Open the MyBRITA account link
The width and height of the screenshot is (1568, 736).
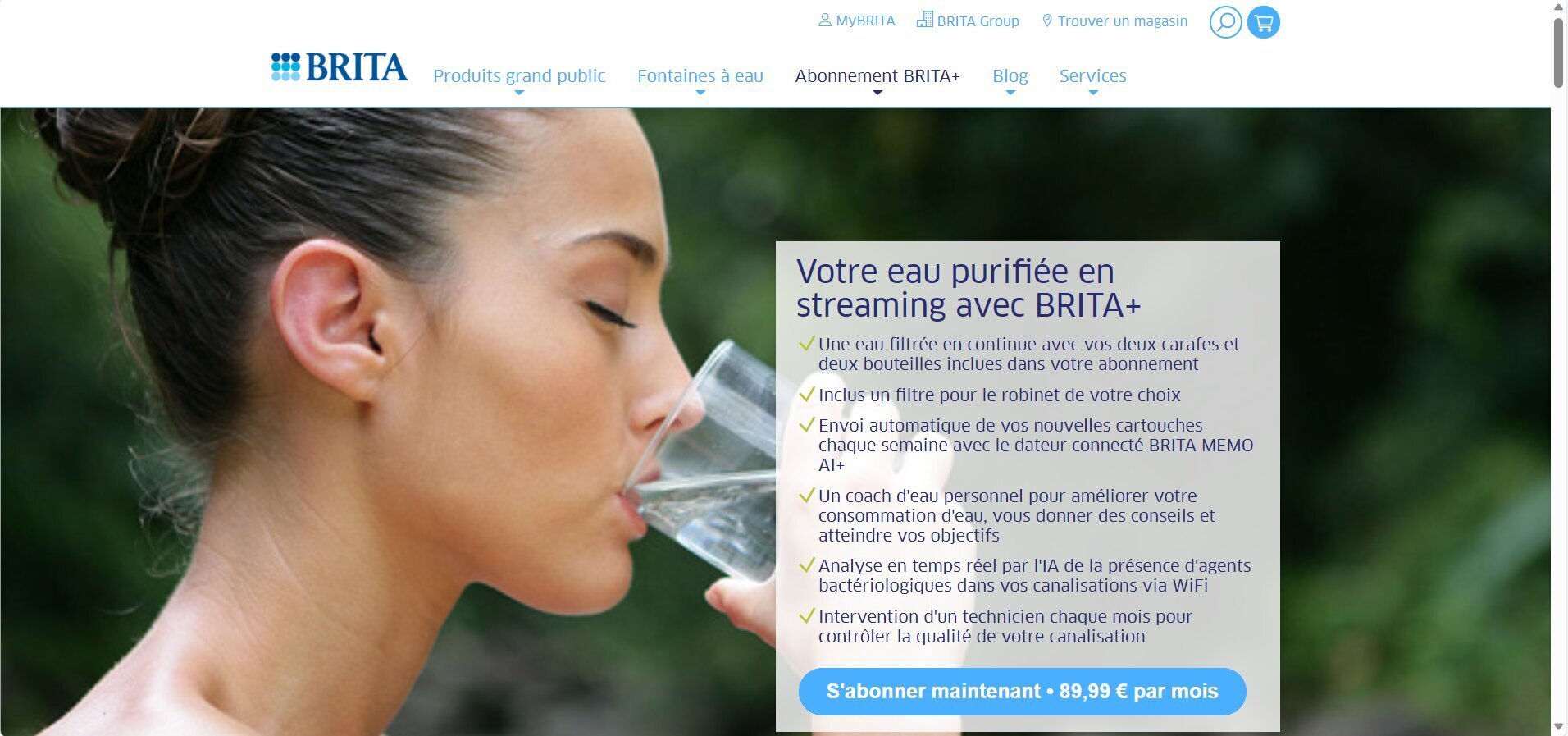(x=865, y=21)
